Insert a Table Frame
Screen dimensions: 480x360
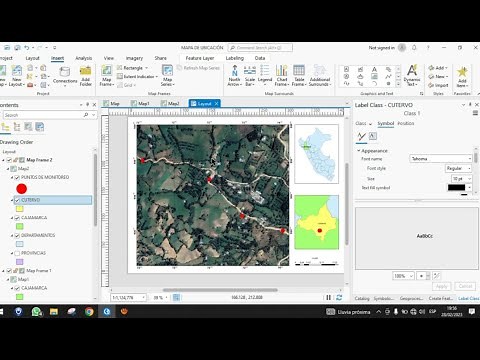click(299, 75)
